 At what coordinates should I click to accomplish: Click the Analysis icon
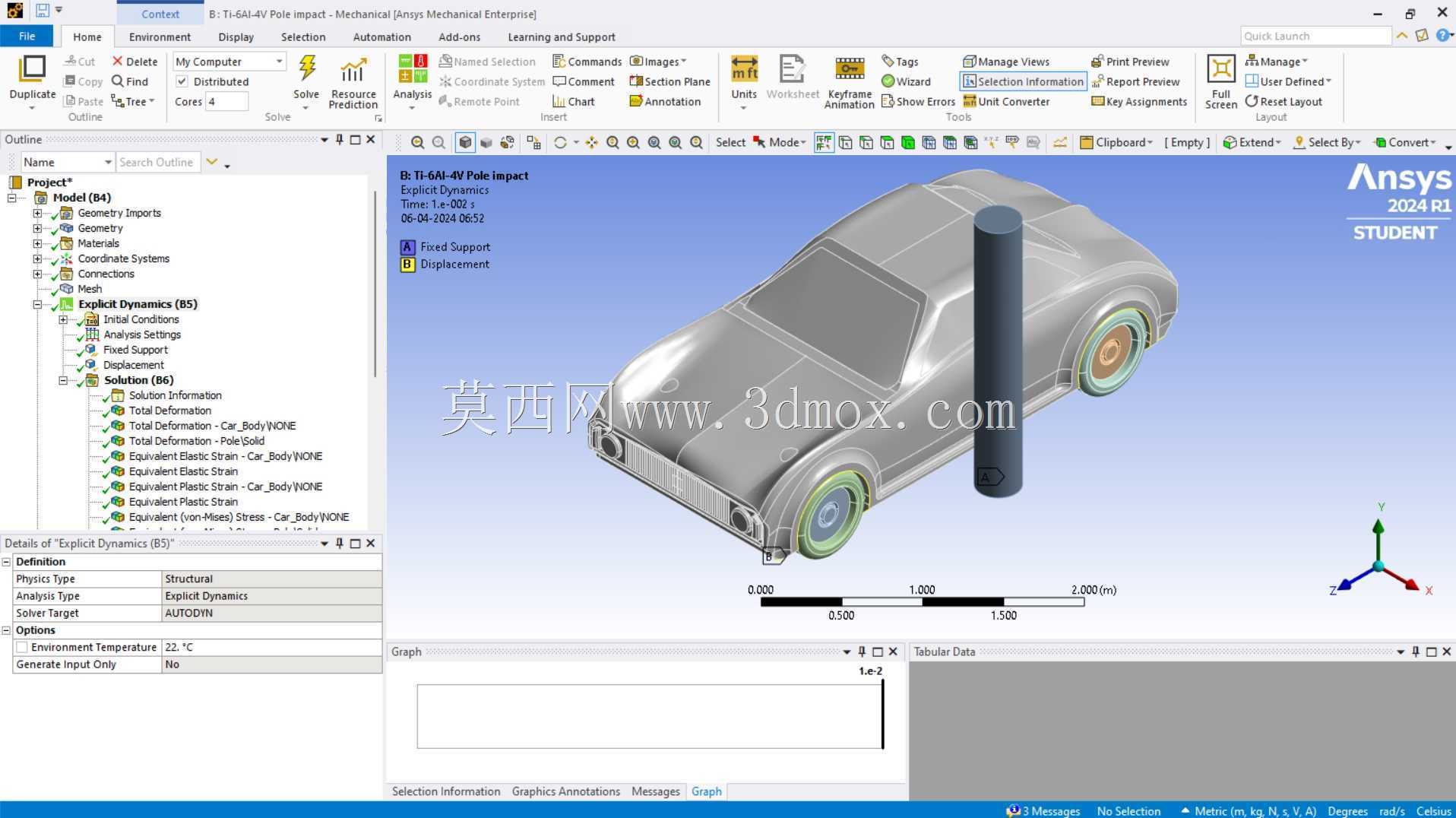(x=412, y=68)
